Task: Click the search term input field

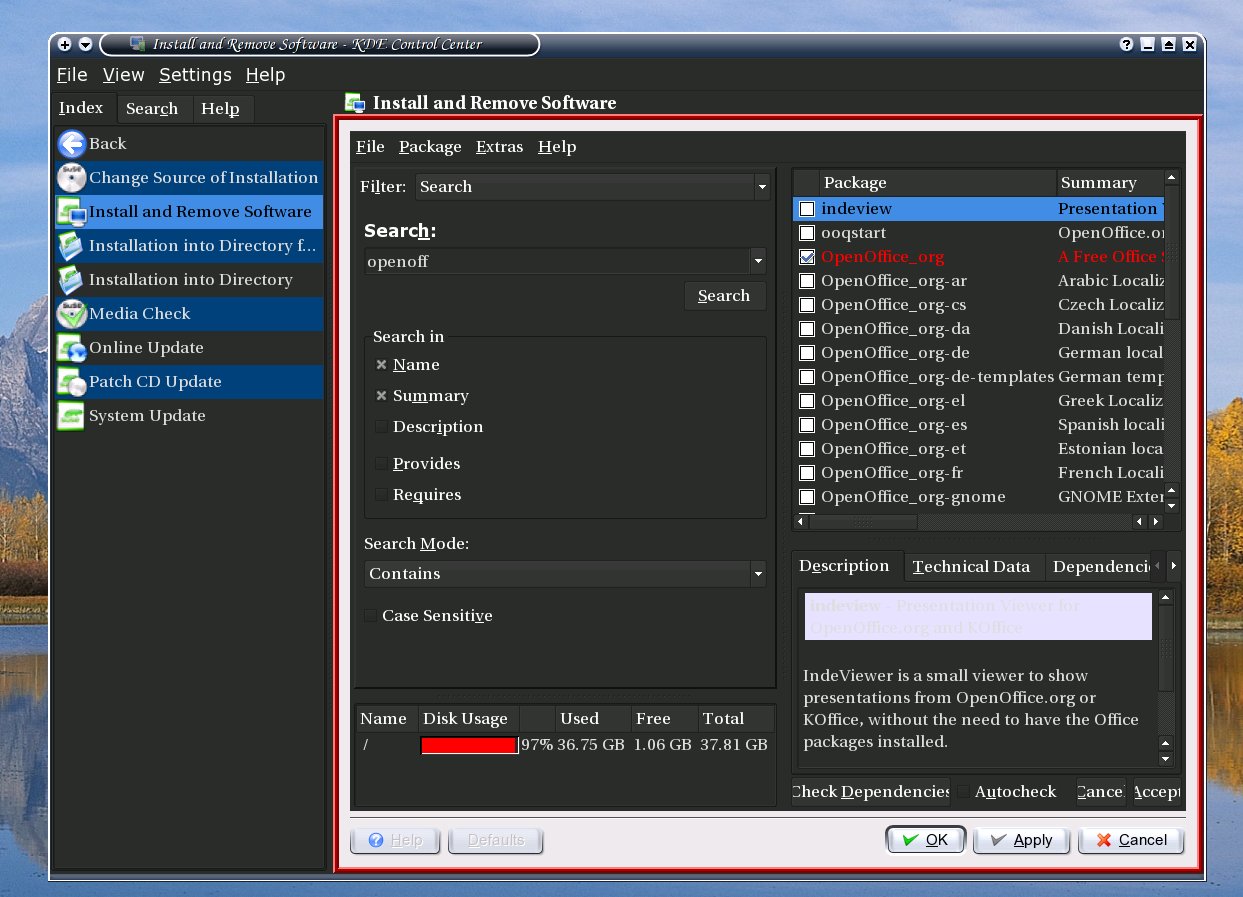Action: pyautogui.click(x=557, y=262)
